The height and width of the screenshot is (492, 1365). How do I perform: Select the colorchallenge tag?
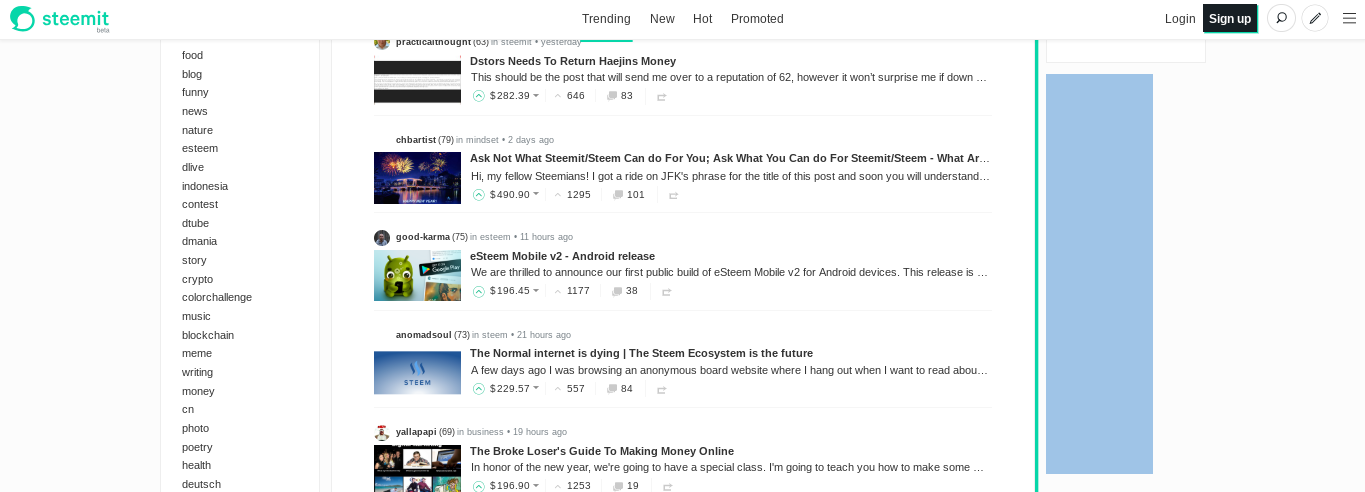click(217, 297)
